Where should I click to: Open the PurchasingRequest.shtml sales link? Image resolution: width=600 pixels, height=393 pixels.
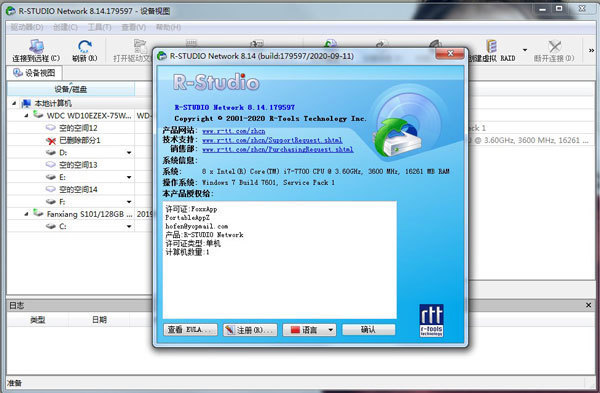click(x=277, y=149)
